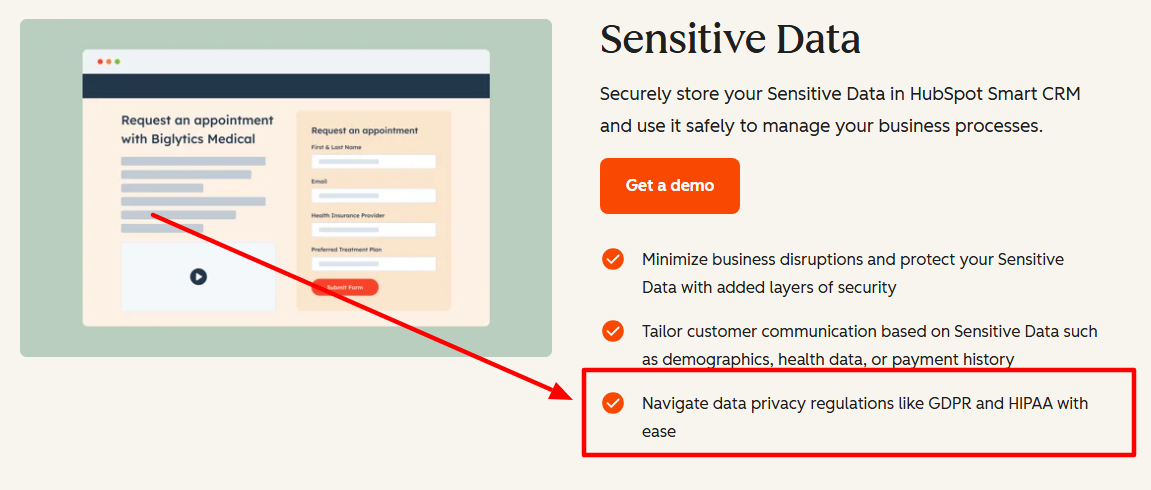1151x490 pixels.
Task: Select the checkmark icon beside "Navigate data privacy regulations"
Action: coord(613,403)
